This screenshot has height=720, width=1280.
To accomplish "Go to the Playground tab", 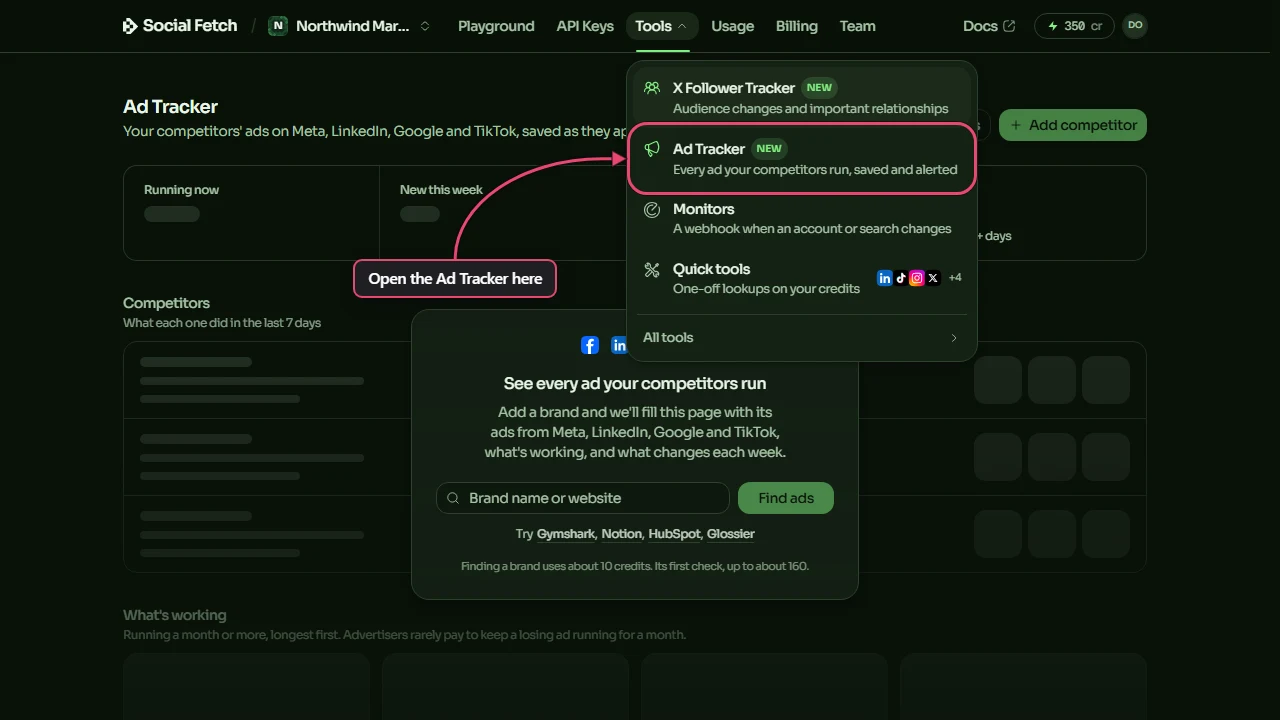I will pos(496,26).
